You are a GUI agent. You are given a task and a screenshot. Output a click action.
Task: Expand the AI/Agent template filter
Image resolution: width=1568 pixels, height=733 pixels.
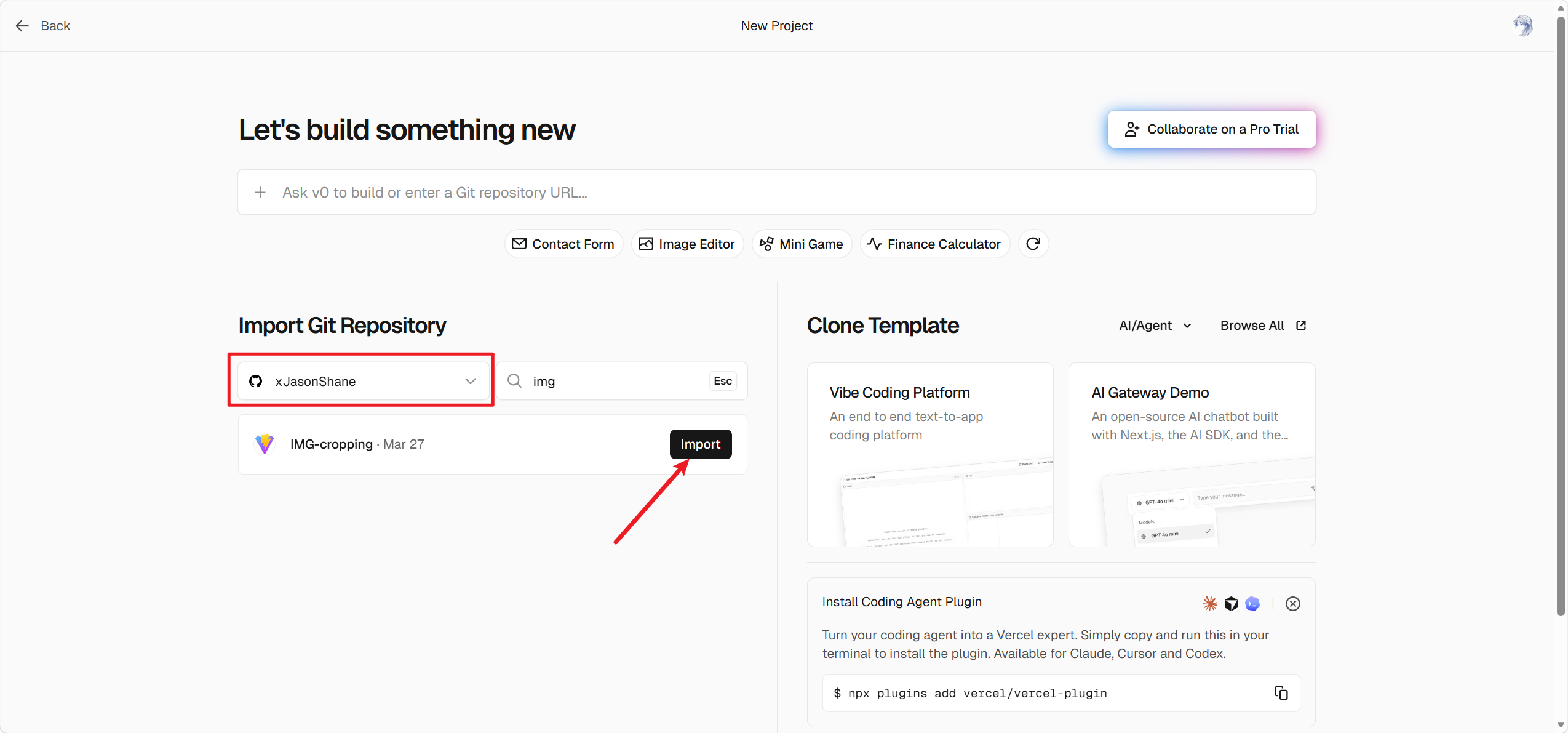pyautogui.click(x=1155, y=326)
